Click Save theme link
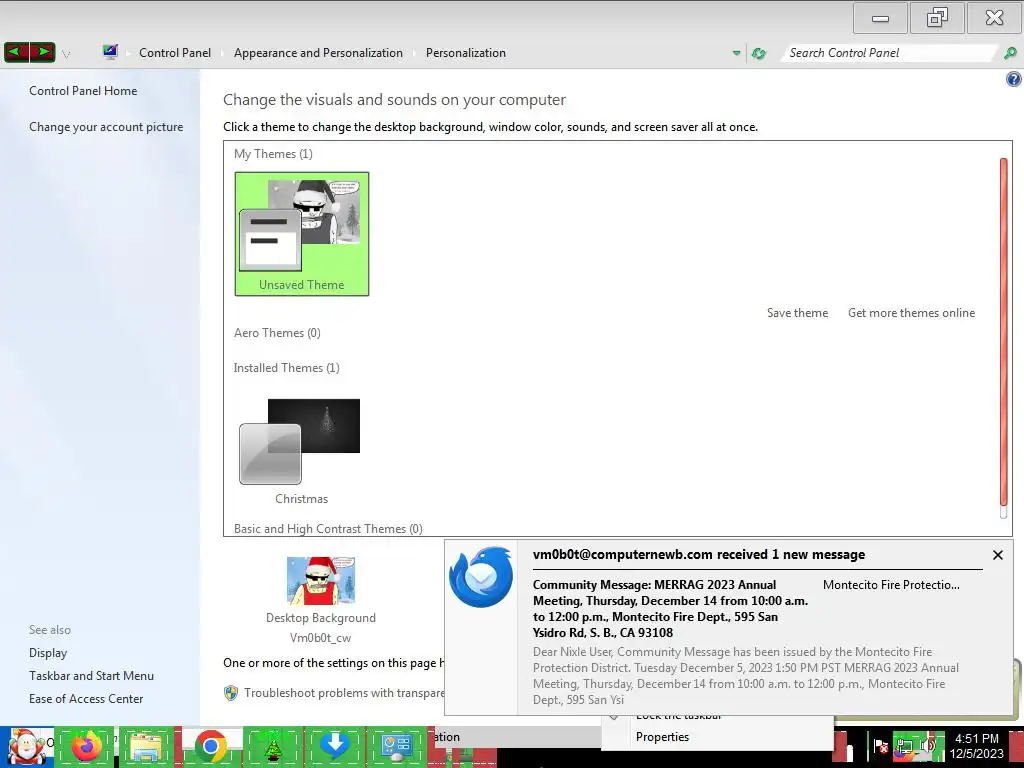The height and width of the screenshot is (768, 1024). 797,313
